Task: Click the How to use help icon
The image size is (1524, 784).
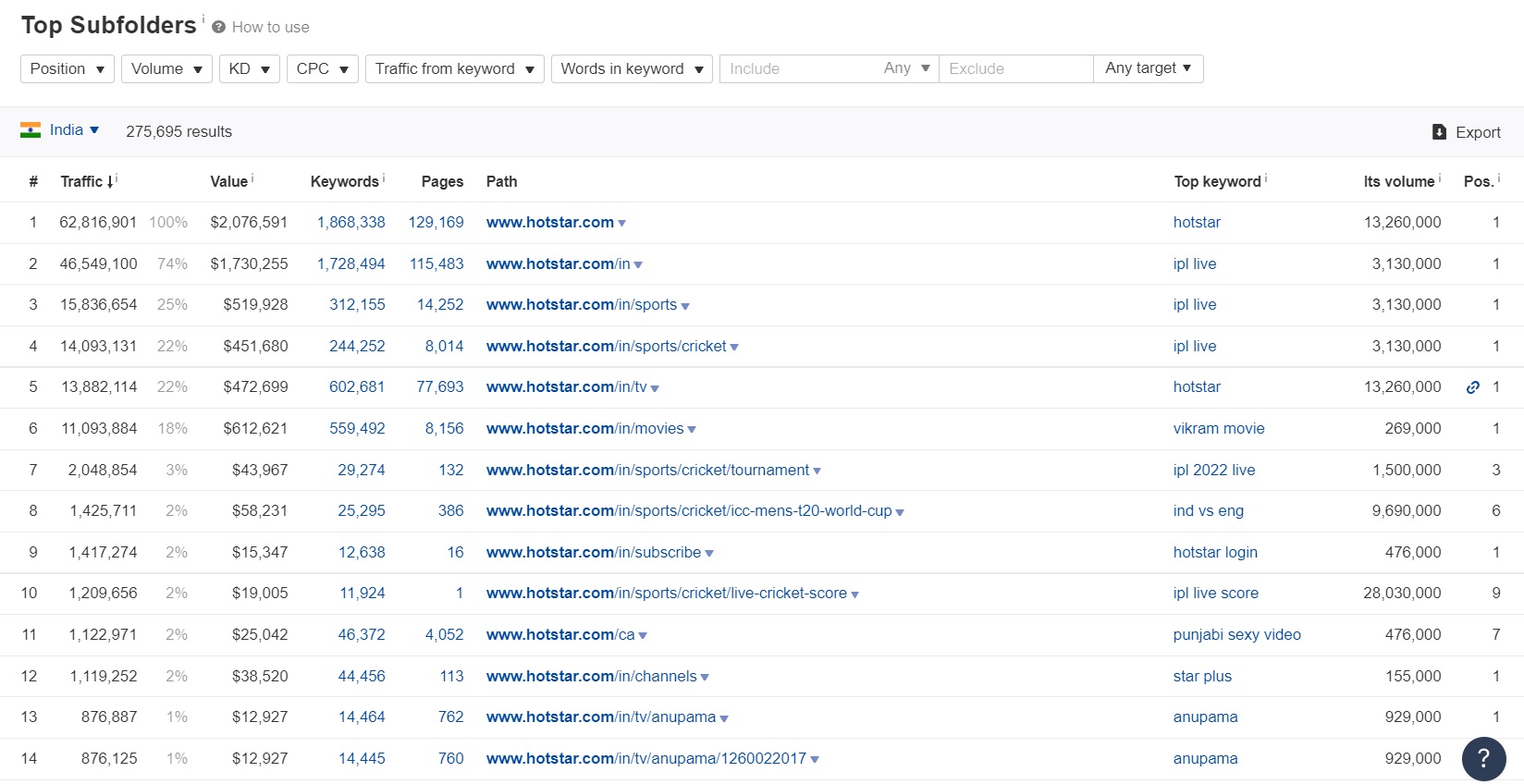Action: pos(219,28)
